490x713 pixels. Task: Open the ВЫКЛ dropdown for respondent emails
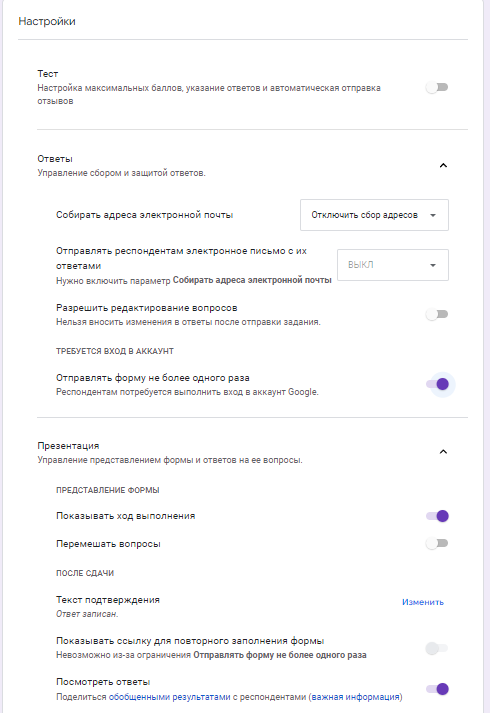point(393,265)
